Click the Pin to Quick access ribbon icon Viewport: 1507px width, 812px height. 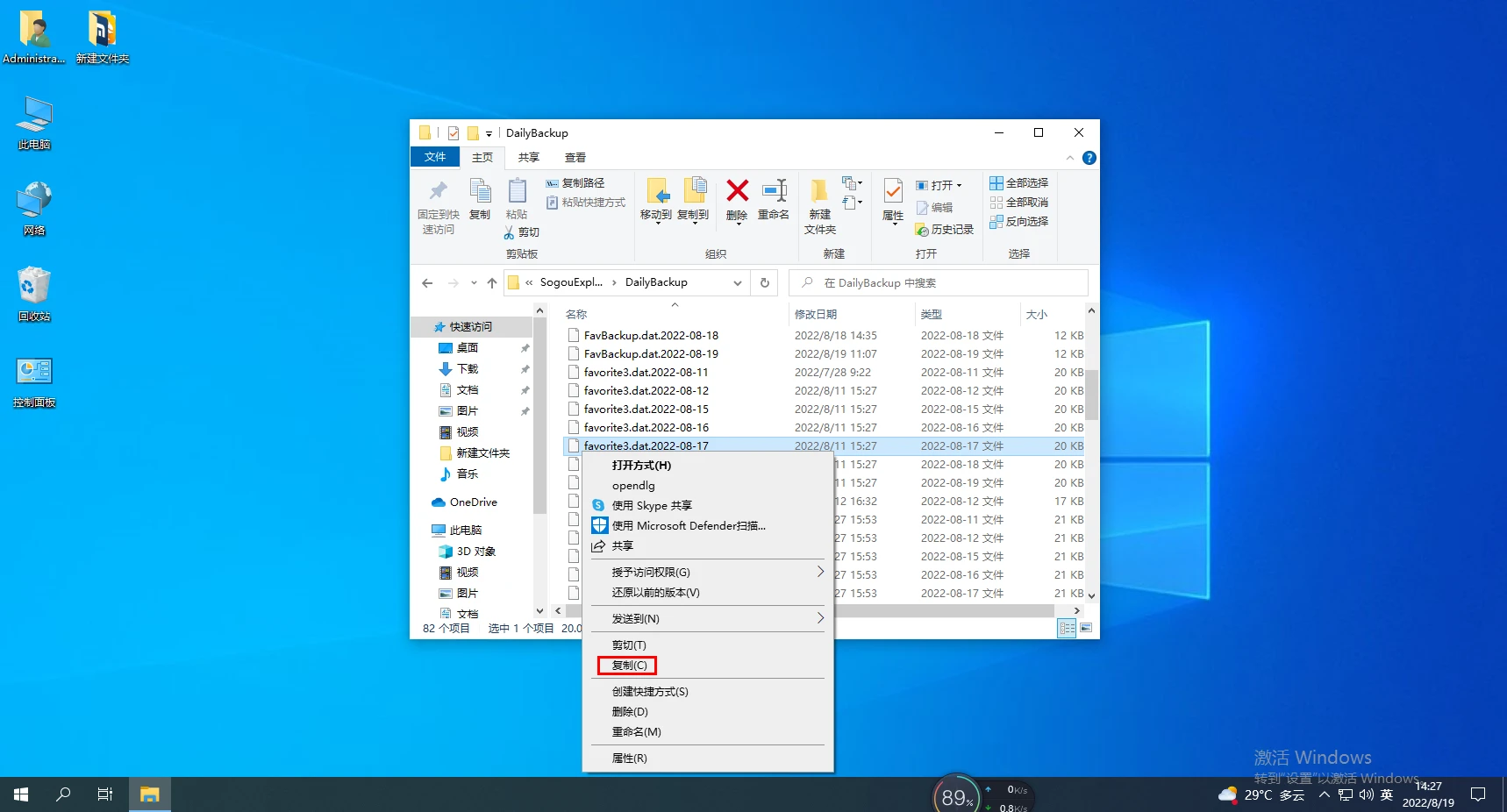438,191
